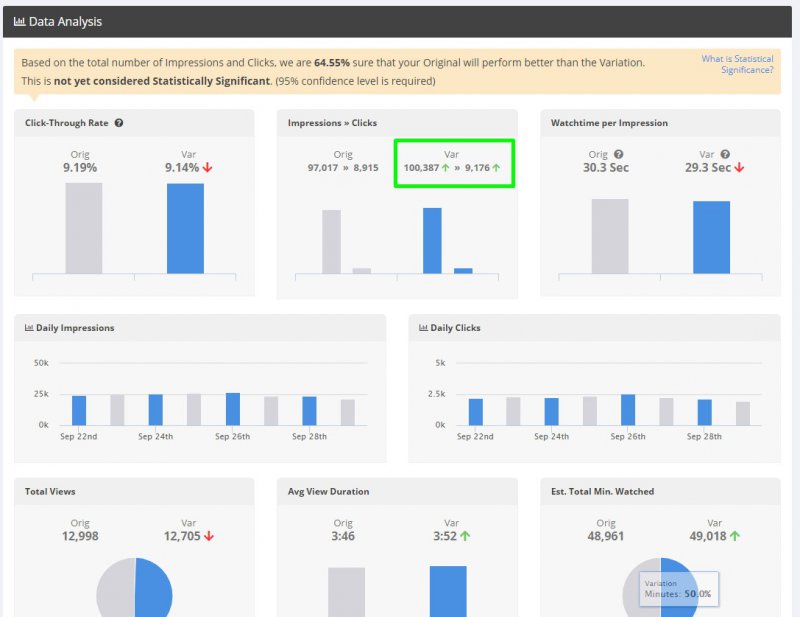Click the chart icon beside Daily Impressions
The image size is (800, 617).
29,328
